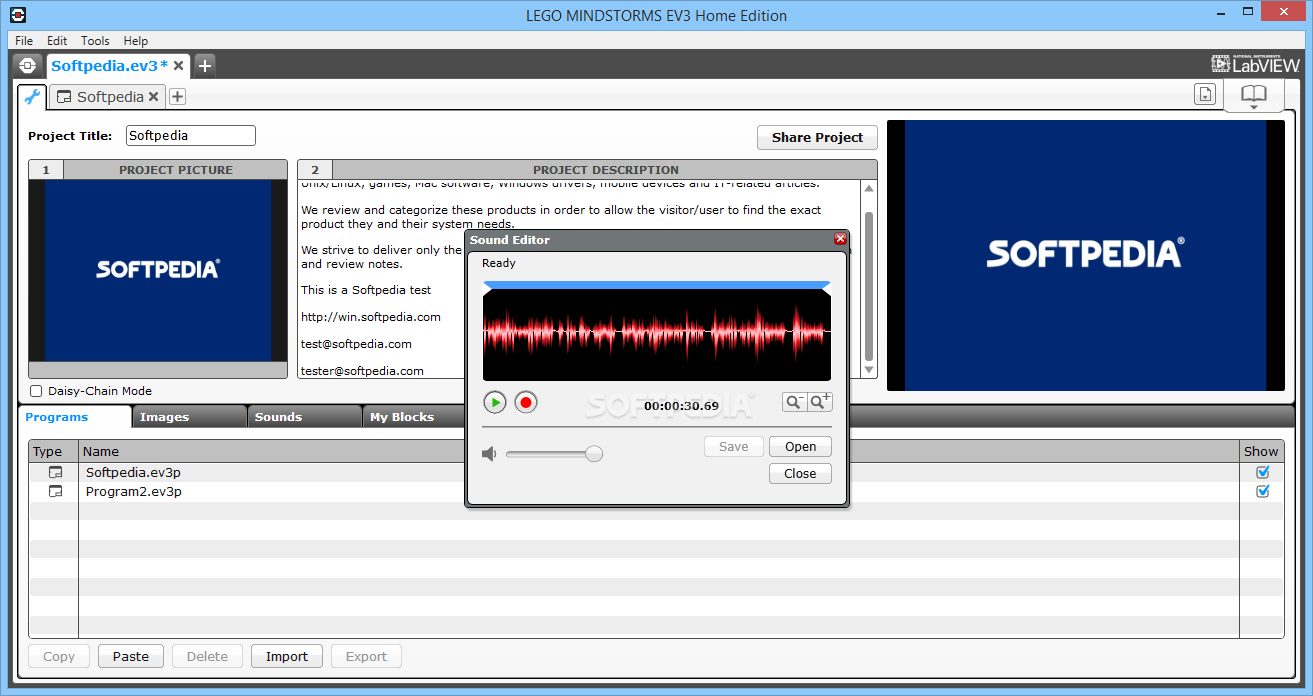Click the description scrollbar thumb

869,286
